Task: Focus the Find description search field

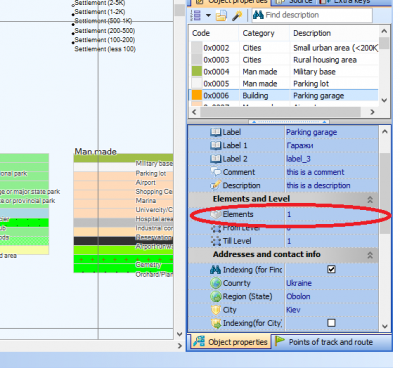Action: point(312,15)
